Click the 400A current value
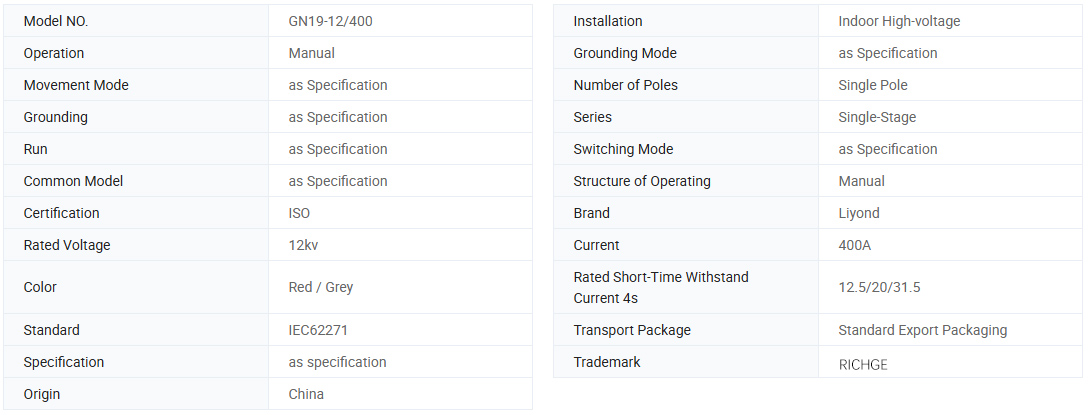The width and height of the screenshot is (1088, 415). pos(856,245)
